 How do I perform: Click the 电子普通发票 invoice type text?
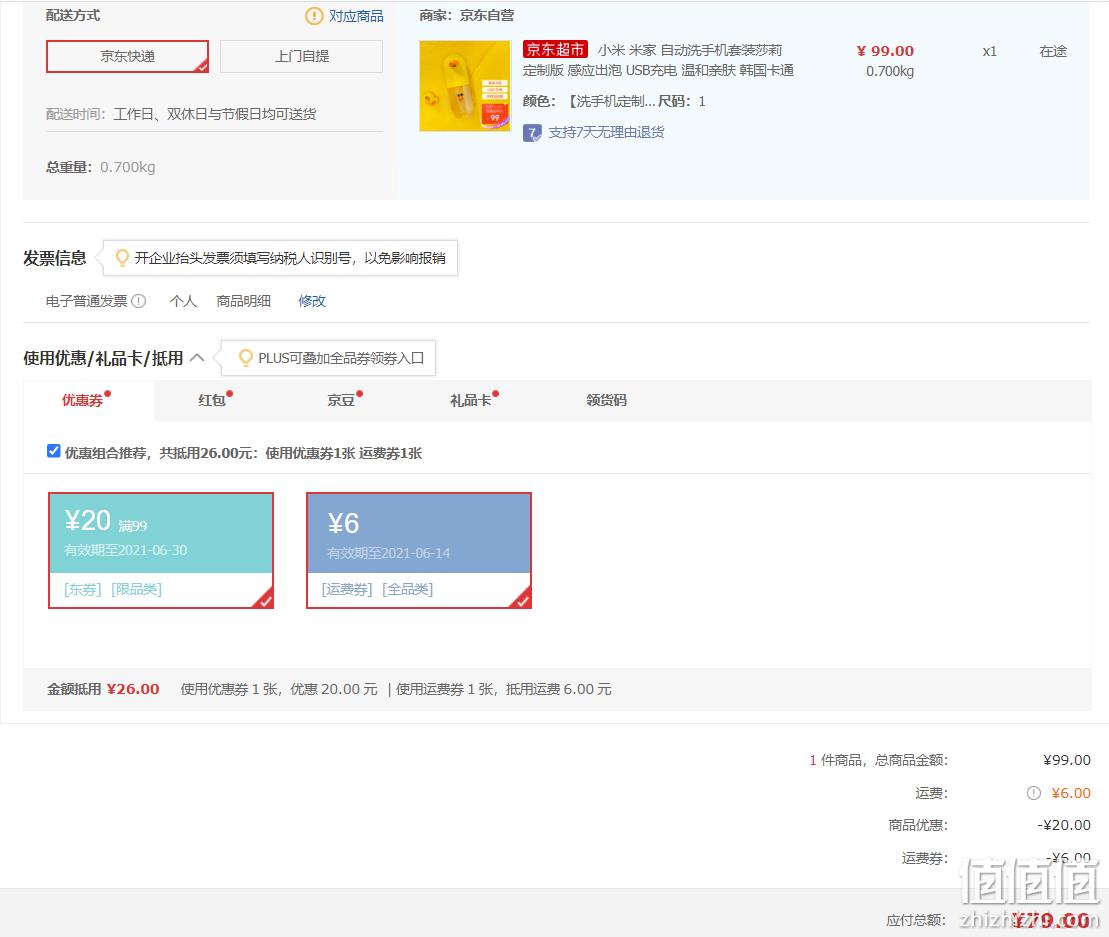[86, 301]
